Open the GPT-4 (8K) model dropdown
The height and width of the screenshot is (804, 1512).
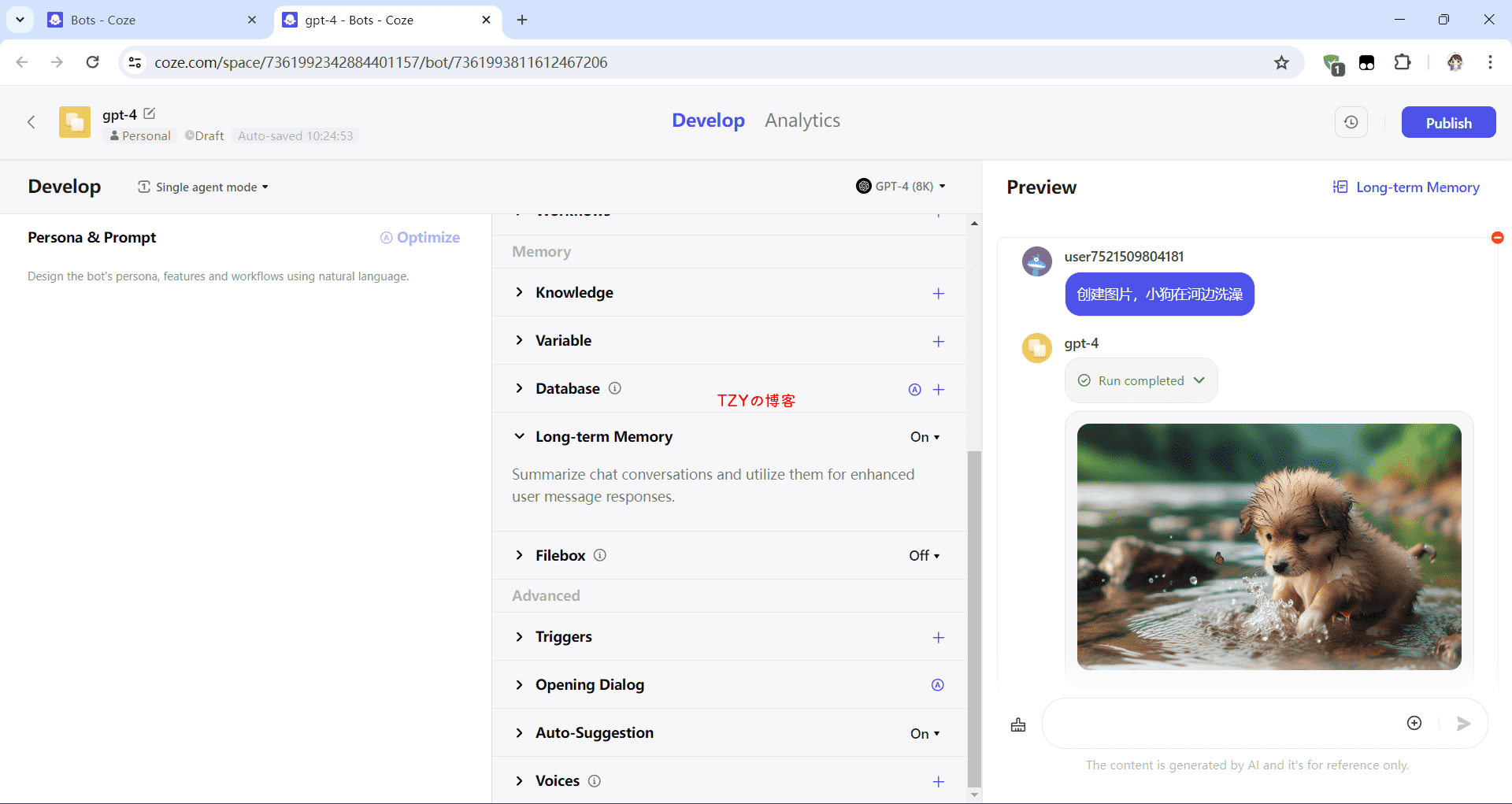pos(902,187)
